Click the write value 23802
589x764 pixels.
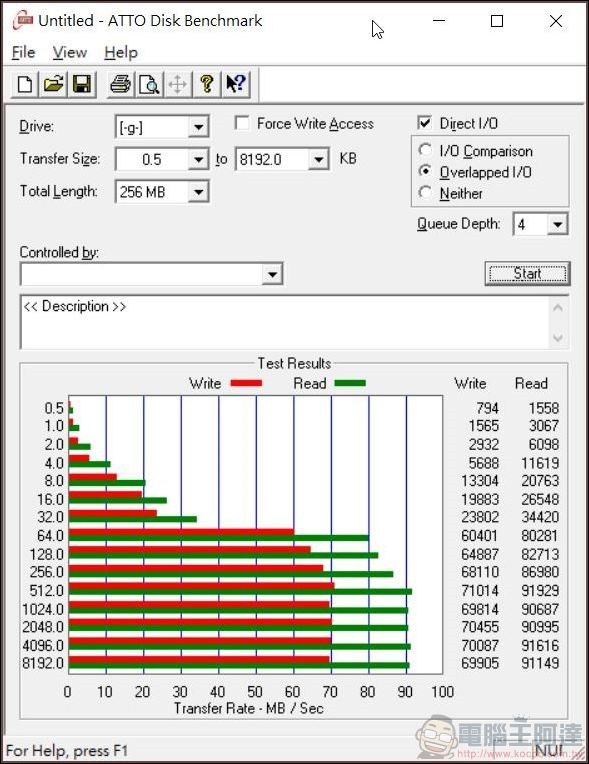pyautogui.click(x=480, y=517)
